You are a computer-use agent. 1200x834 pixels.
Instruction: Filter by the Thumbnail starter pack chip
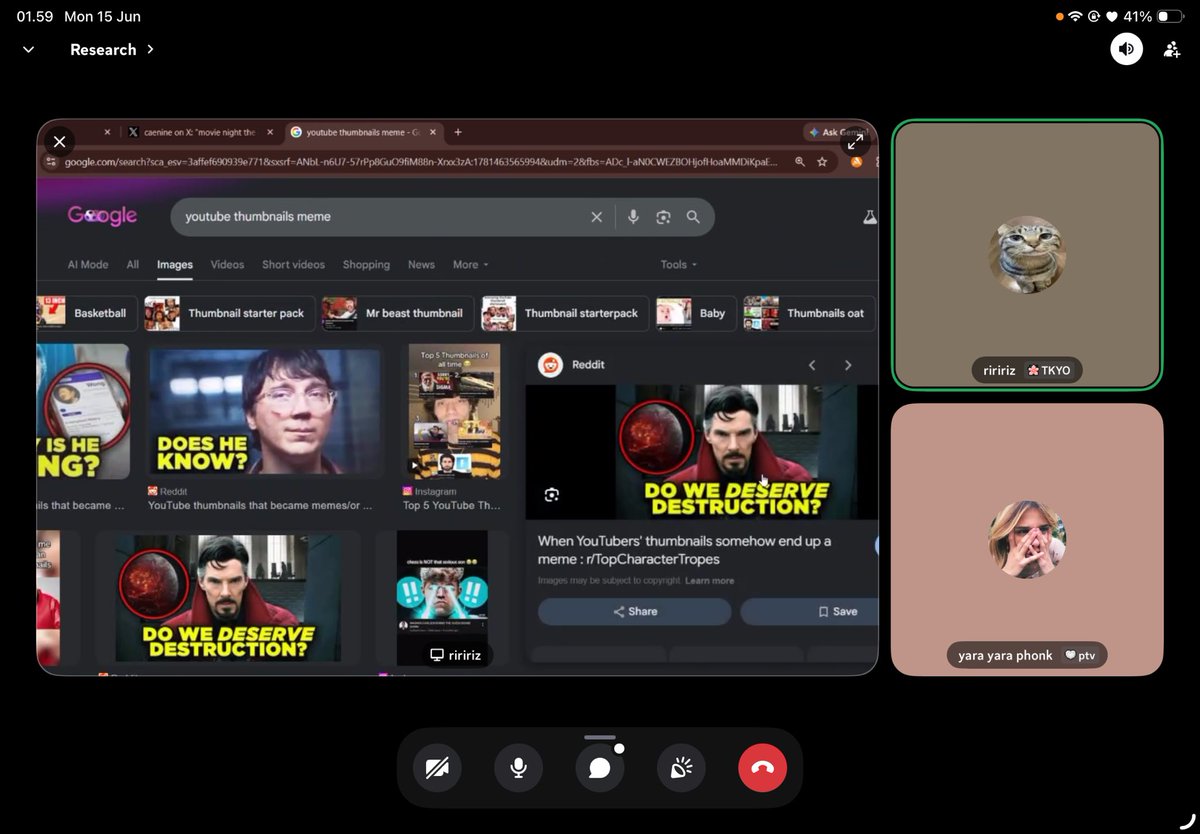(x=229, y=313)
